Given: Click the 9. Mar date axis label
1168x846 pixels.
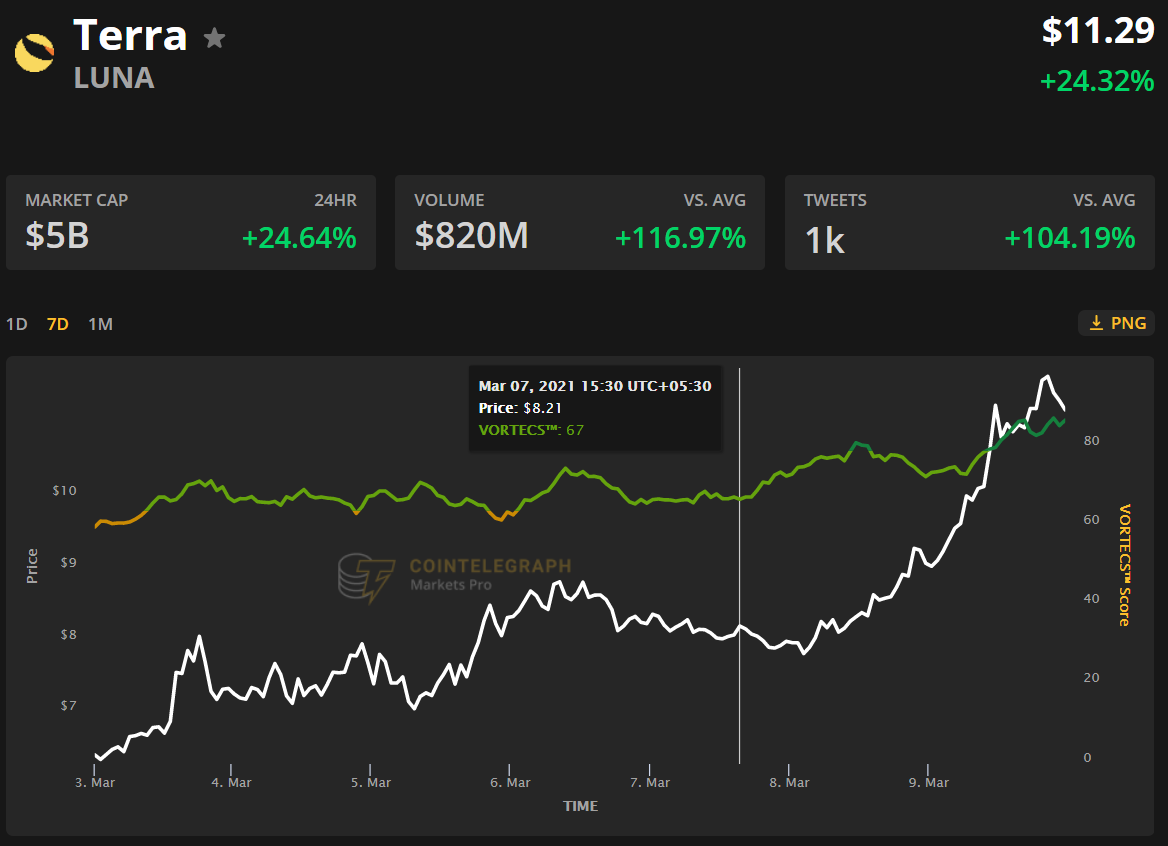Looking at the screenshot, I should (928, 782).
